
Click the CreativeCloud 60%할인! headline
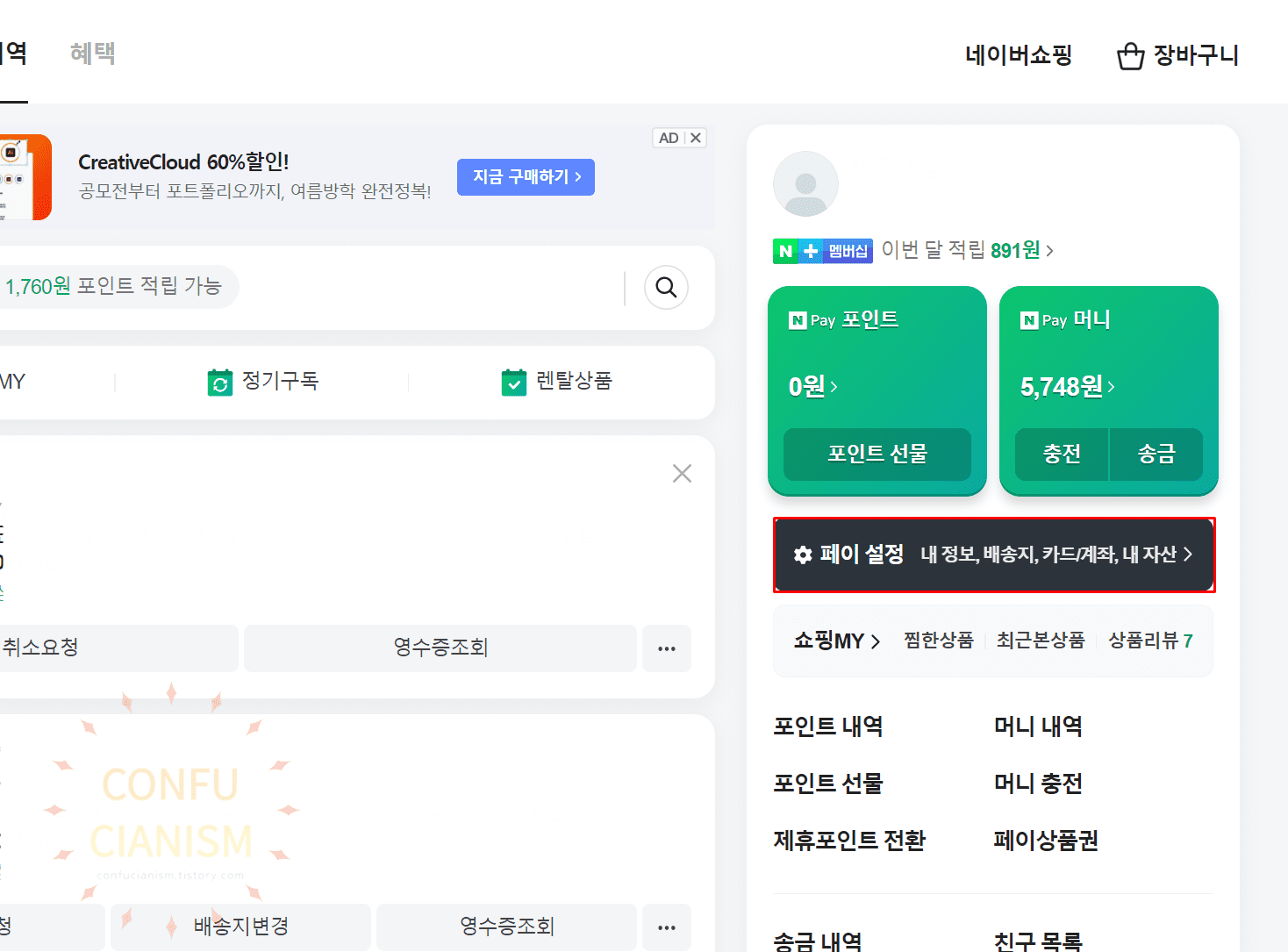click(183, 162)
